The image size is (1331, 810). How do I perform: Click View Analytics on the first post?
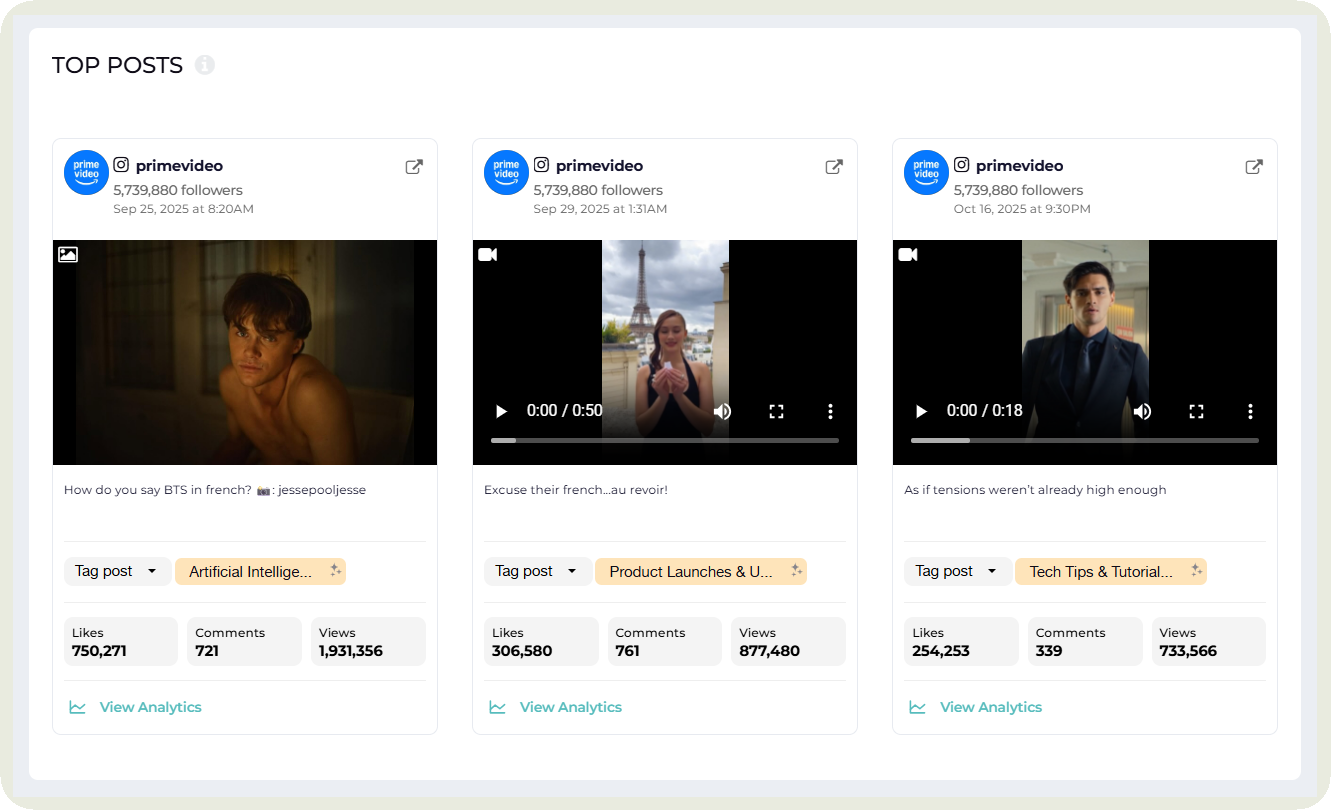150,707
